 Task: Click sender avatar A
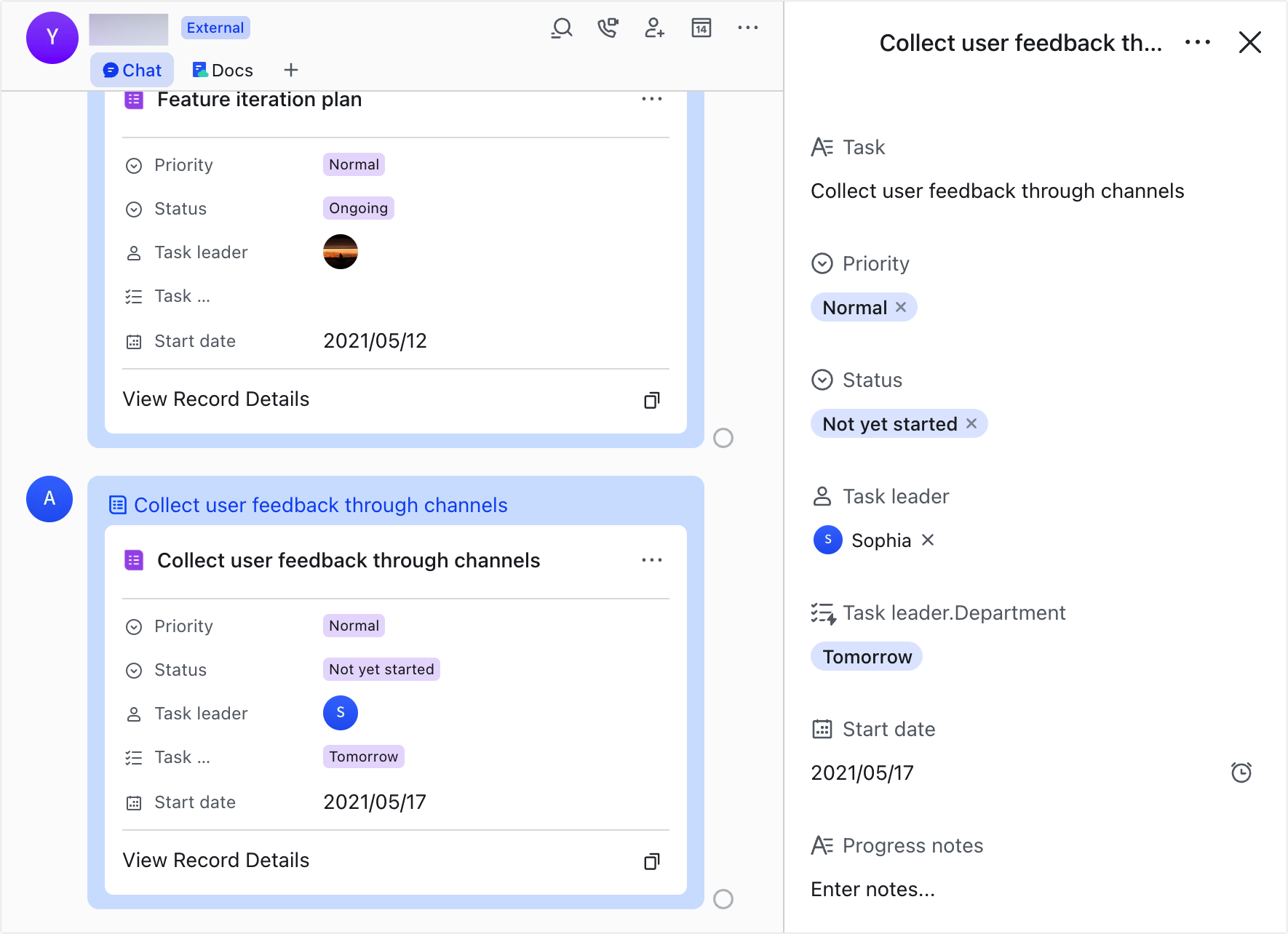click(x=49, y=499)
